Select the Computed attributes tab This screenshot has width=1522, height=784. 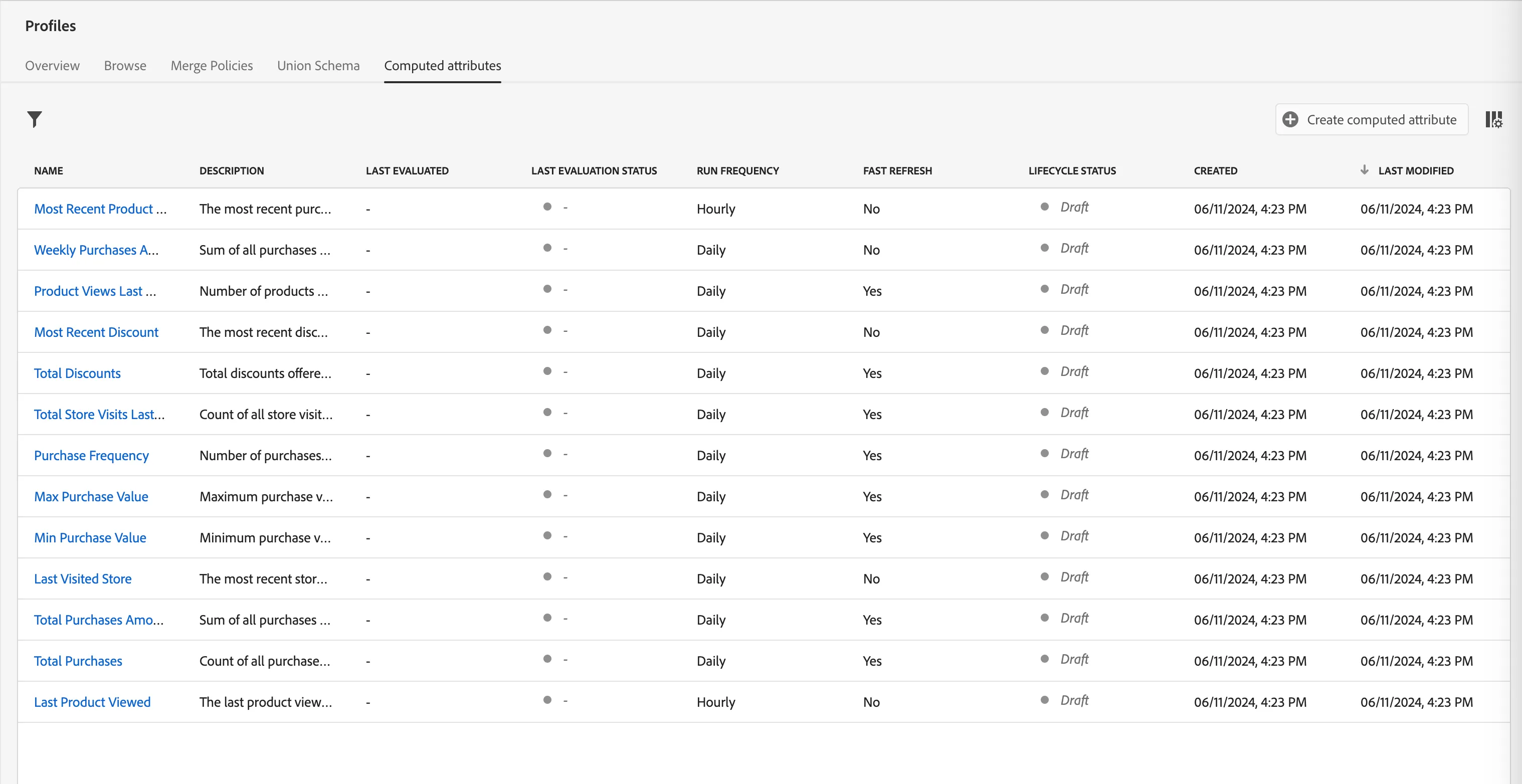point(443,66)
